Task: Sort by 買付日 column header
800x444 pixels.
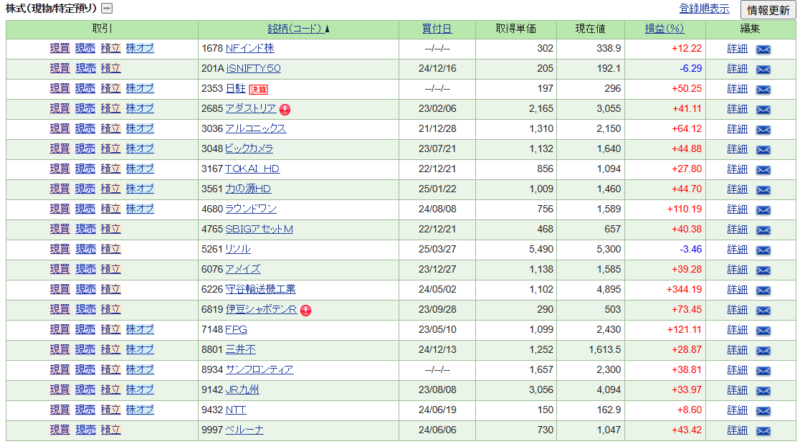Action: [x=437, y=29]
